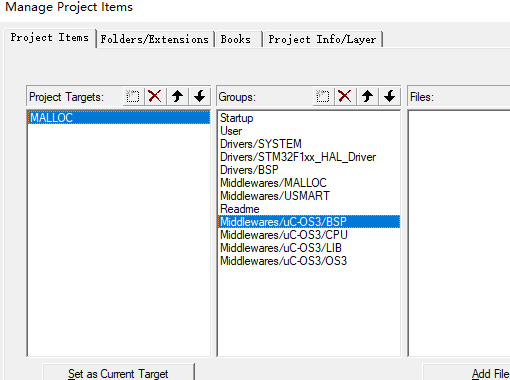Move selected group up

[x=367, y=97]
